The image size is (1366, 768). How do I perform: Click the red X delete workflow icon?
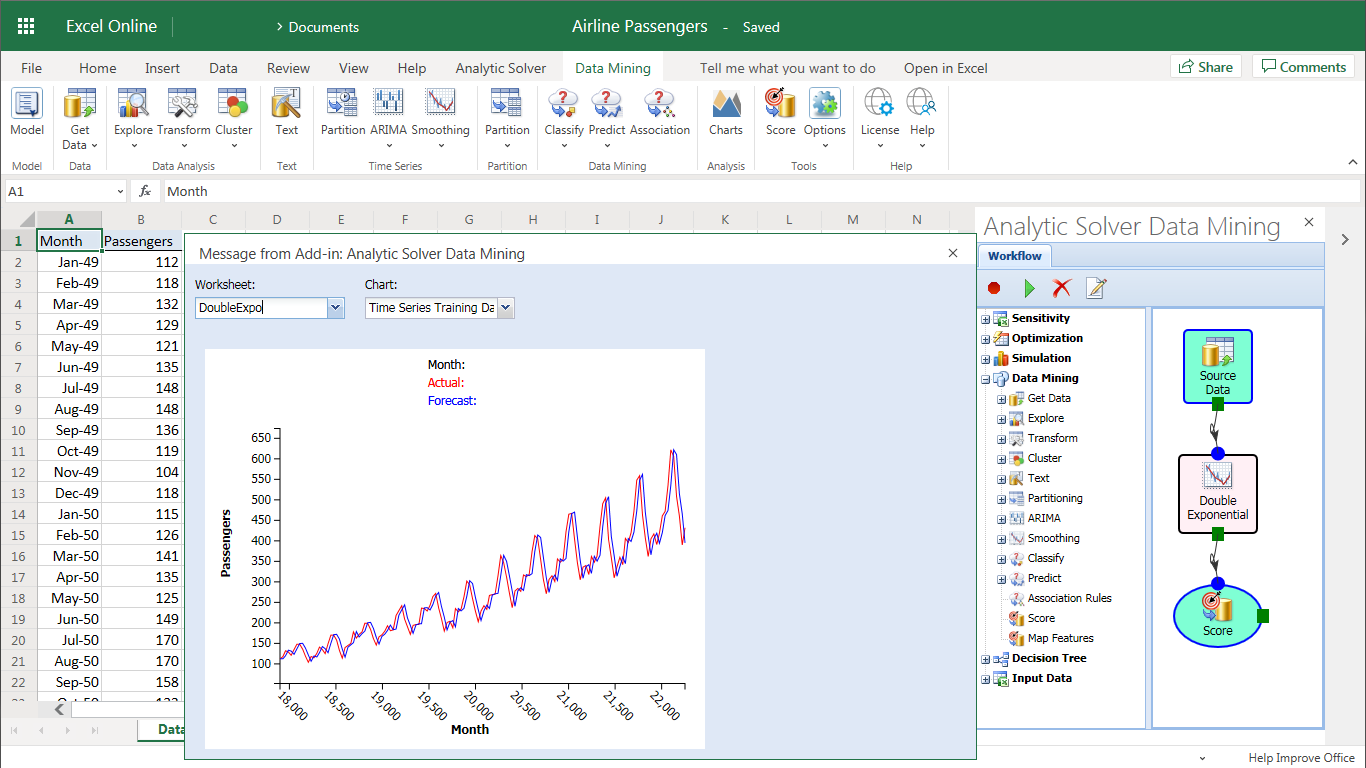pos(1062,288)
